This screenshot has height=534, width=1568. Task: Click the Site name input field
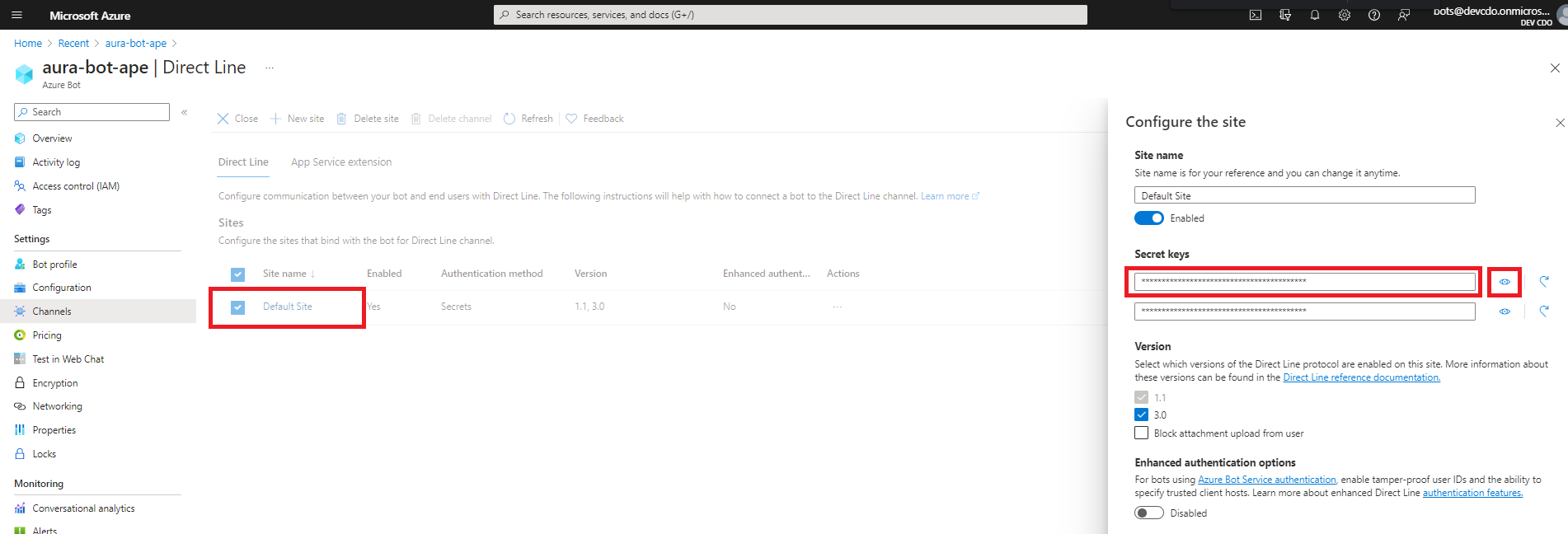tap(1305, 195)
